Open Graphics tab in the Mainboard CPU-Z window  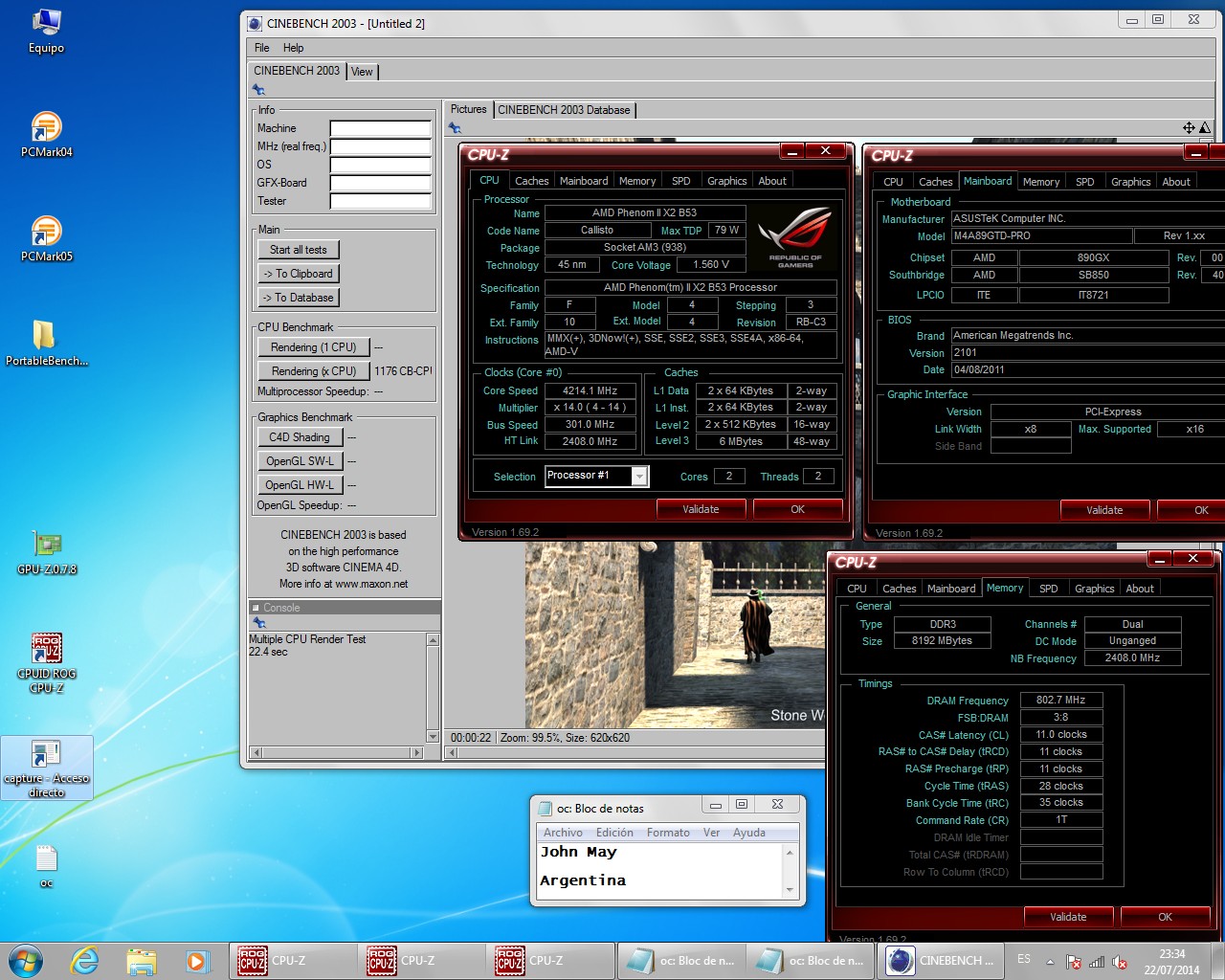point(1130,182)
